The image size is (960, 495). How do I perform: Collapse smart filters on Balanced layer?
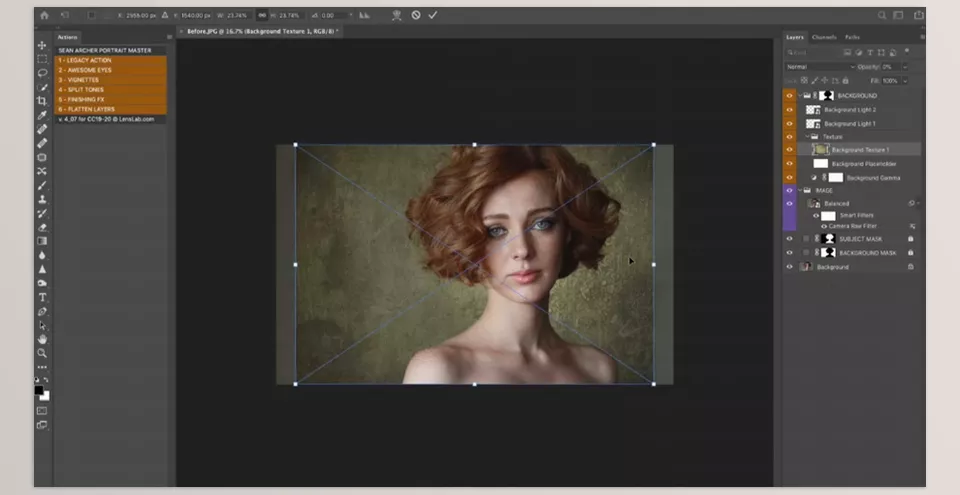(x=916, y=203)
